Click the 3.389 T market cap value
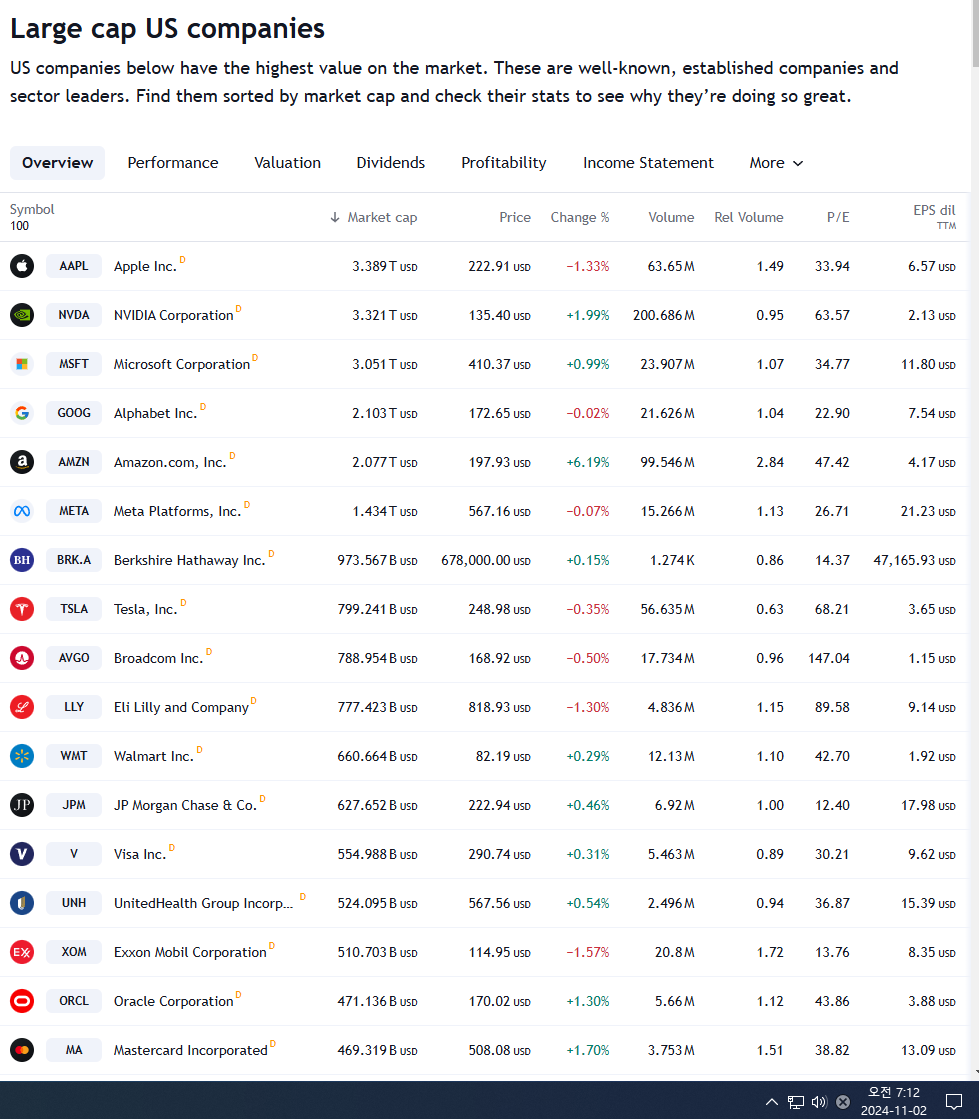Screen dimensions: 979x1119 pyautogui.click(x=385, y=266)
